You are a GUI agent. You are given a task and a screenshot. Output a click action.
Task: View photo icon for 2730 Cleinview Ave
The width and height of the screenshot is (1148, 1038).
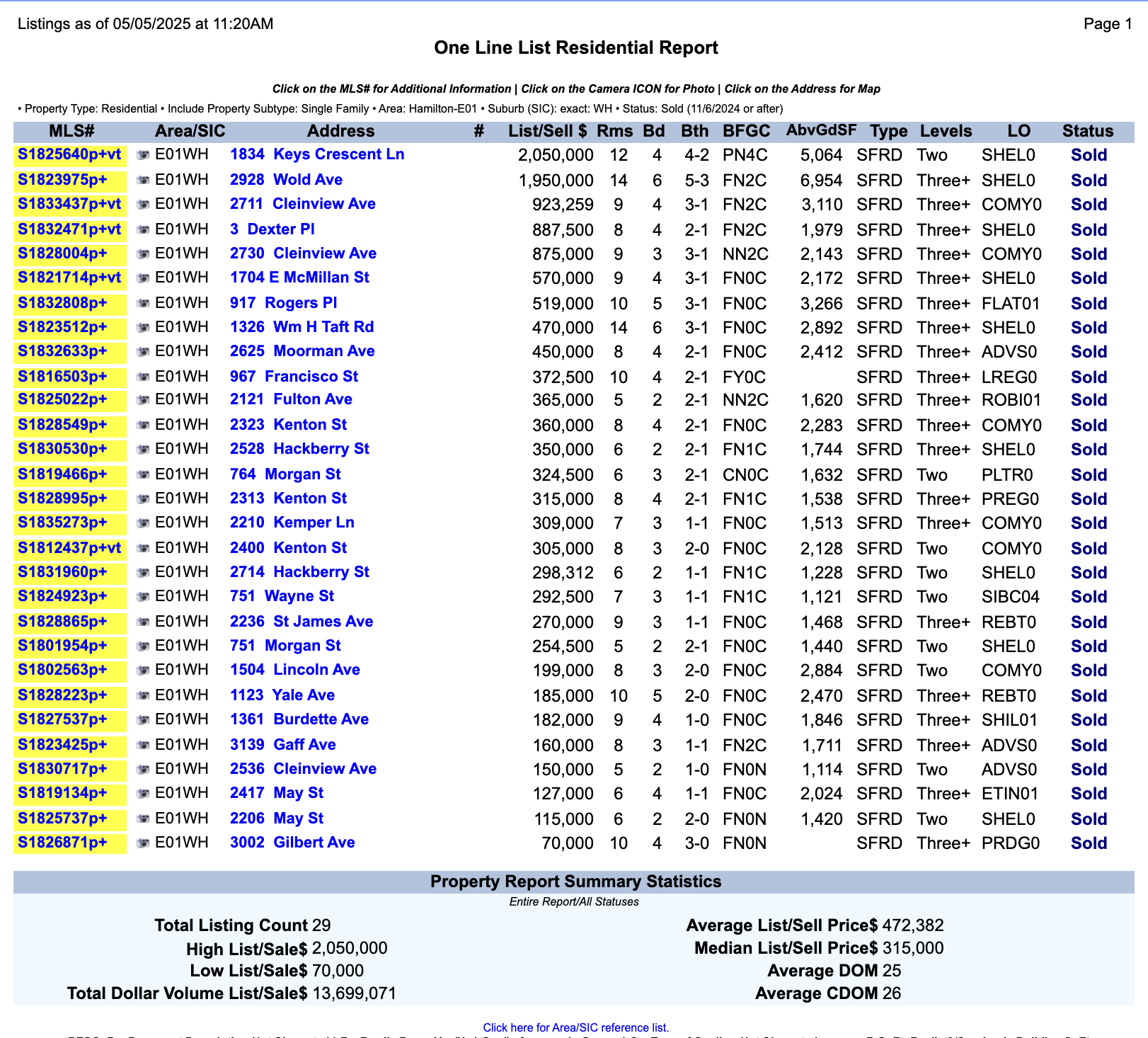(143, 254)
